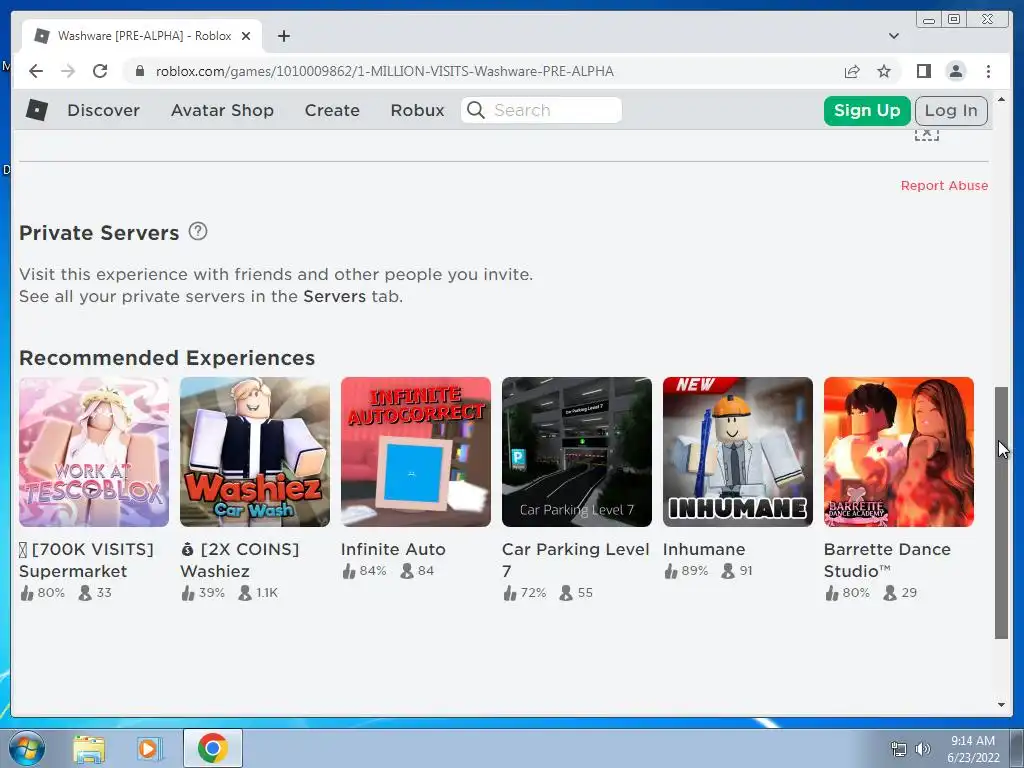Open the Robux menu item
The image size is (1024, 768).
417,110
